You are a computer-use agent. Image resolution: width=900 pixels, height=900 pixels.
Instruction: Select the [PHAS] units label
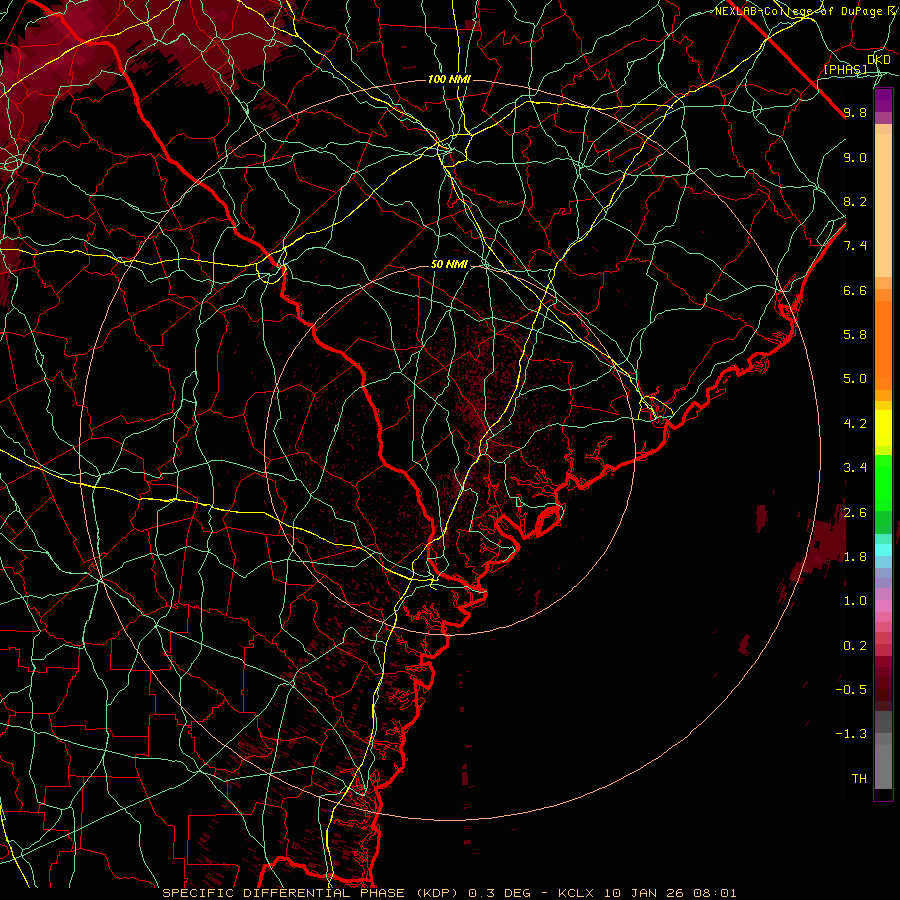pos(845,69)
